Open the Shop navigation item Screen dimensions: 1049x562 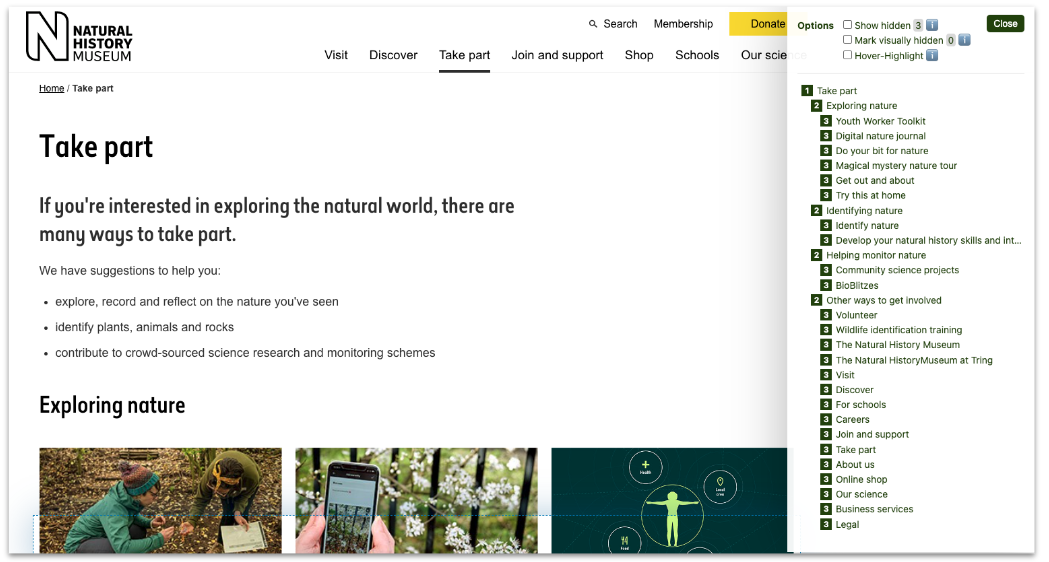639,55
